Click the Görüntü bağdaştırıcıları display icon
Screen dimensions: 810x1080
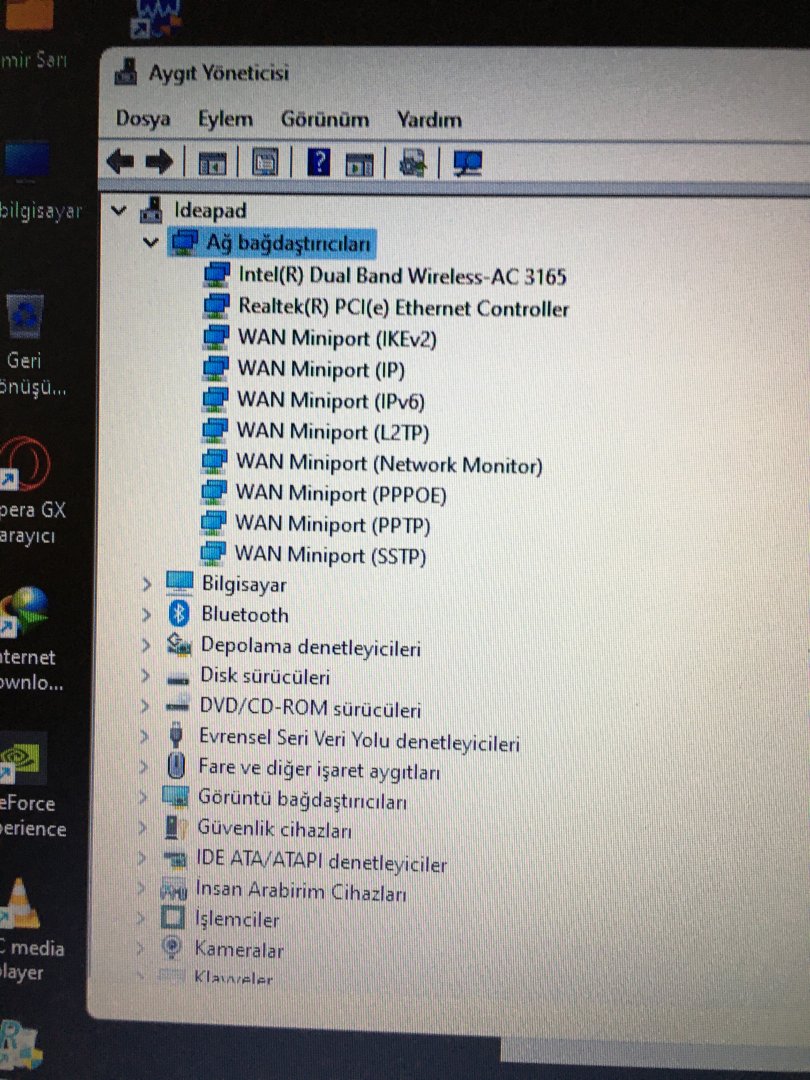175,797
